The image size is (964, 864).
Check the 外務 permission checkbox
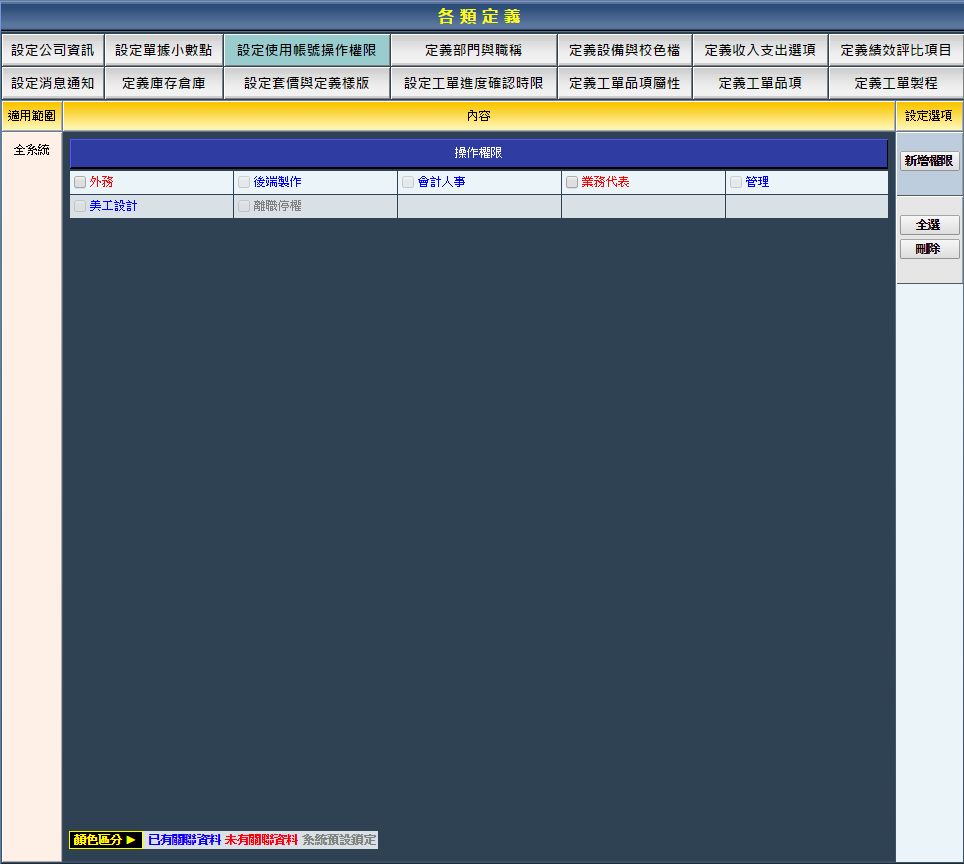click(80, 182)
